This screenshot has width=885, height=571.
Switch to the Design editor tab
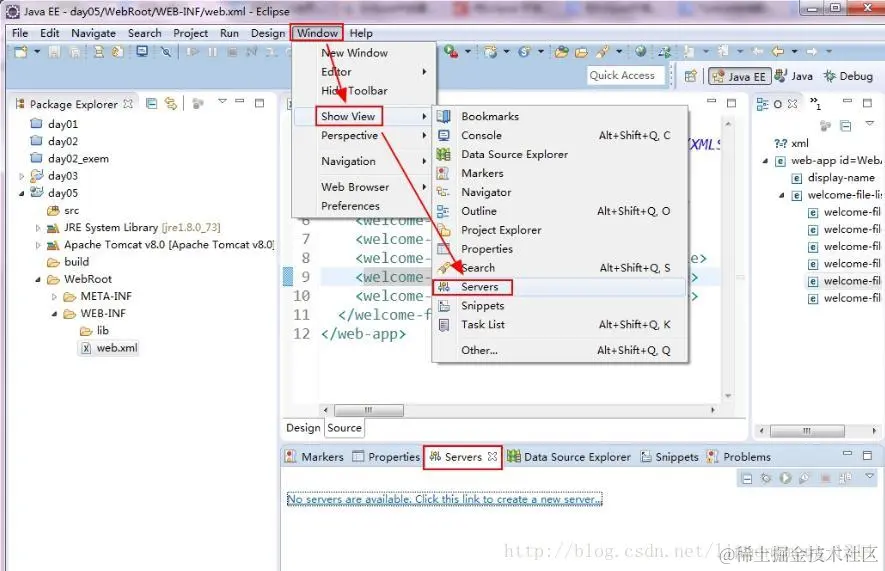303,428
